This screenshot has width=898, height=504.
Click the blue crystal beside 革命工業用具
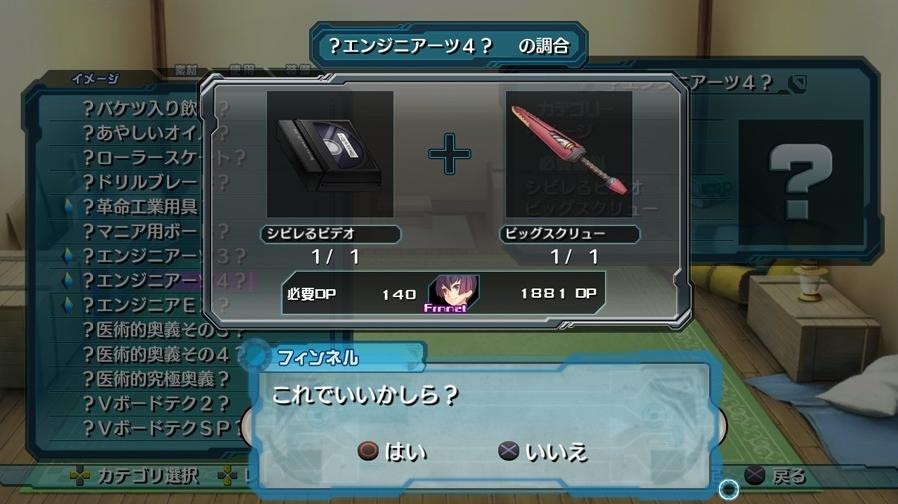pyautogui.click(x=69, y=207)
